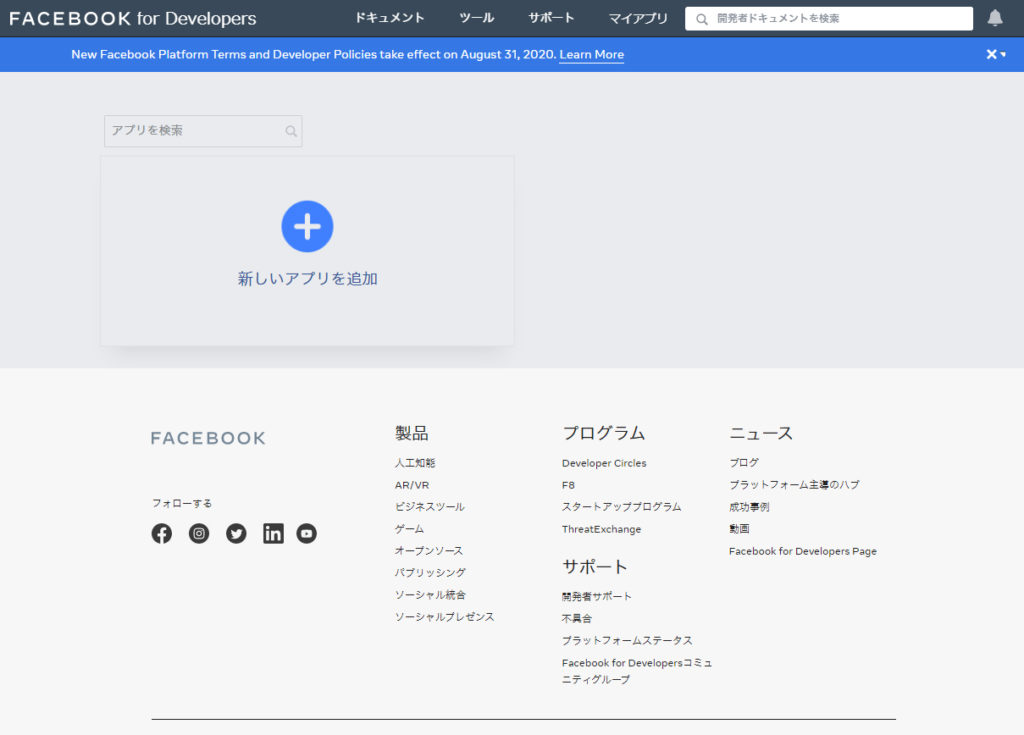This screenshot has height=735, width=1024.
Task: Open the Facebook social icon in footer
Action: (x=162, y=534)
